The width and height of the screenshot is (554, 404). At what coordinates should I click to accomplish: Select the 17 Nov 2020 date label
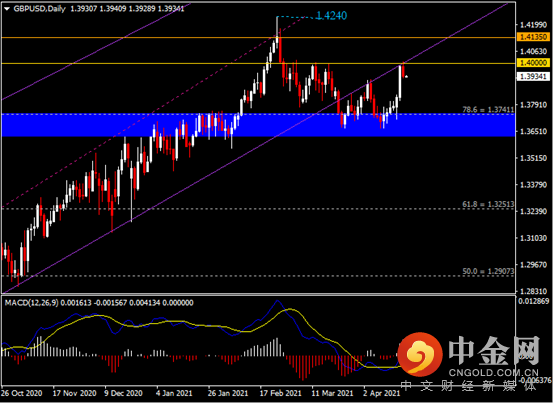pos(74,393)
